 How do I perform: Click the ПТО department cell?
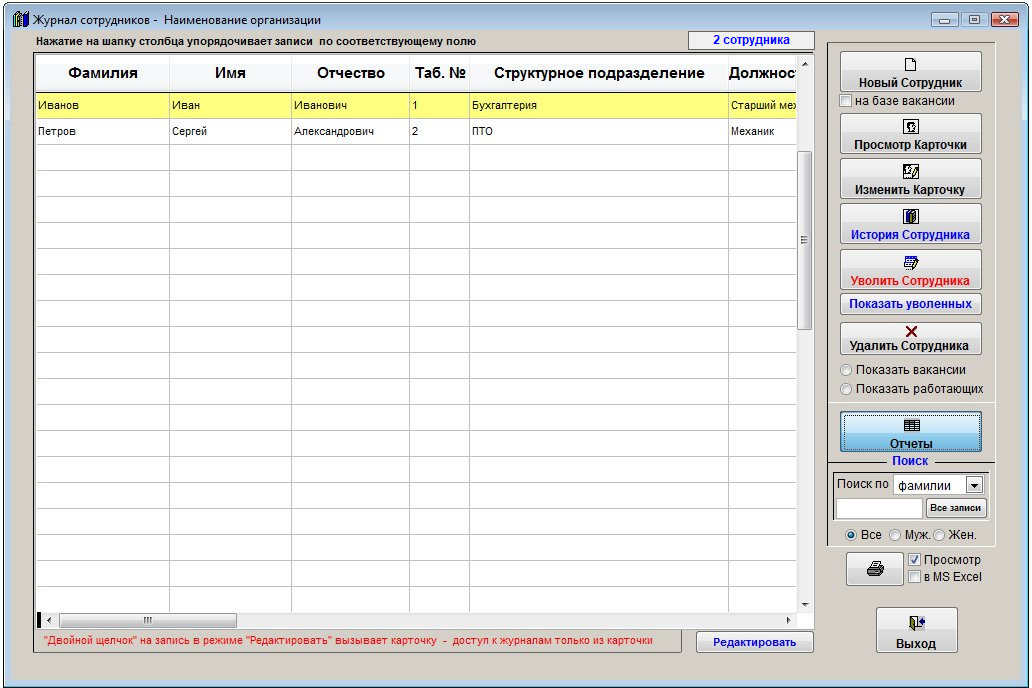(x=599, y=131)
